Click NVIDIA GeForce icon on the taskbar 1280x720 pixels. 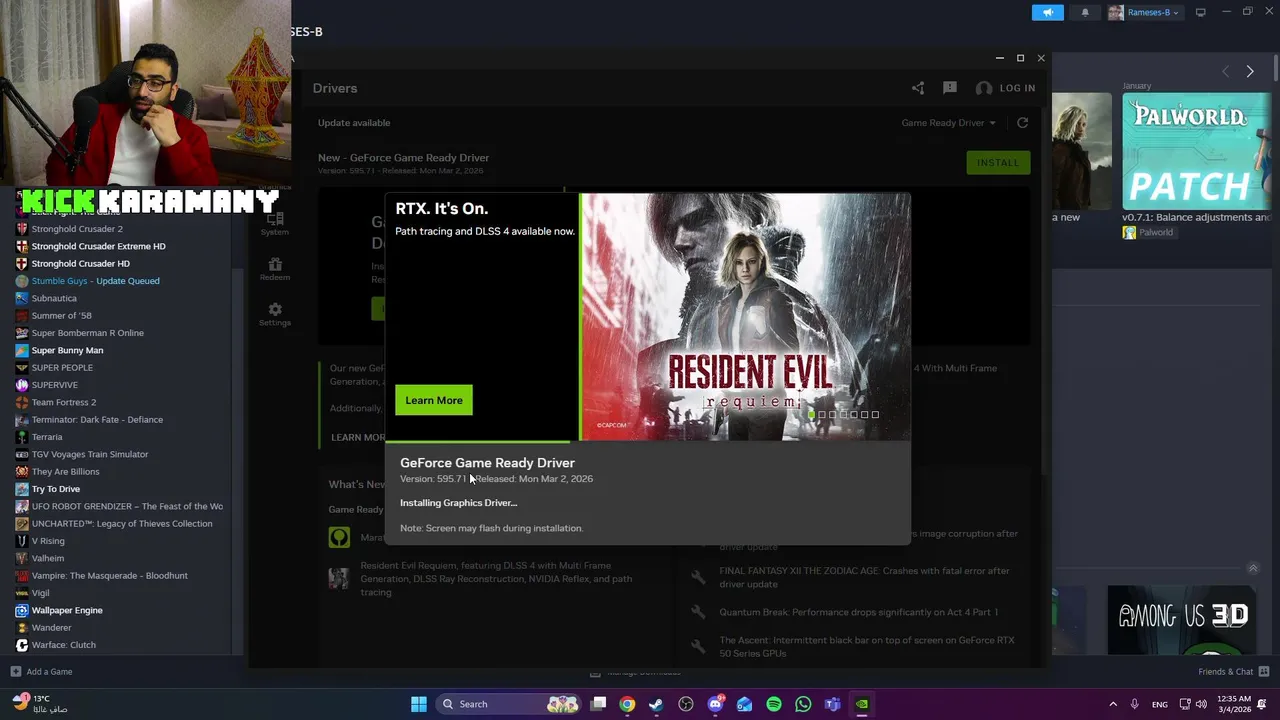862,704
